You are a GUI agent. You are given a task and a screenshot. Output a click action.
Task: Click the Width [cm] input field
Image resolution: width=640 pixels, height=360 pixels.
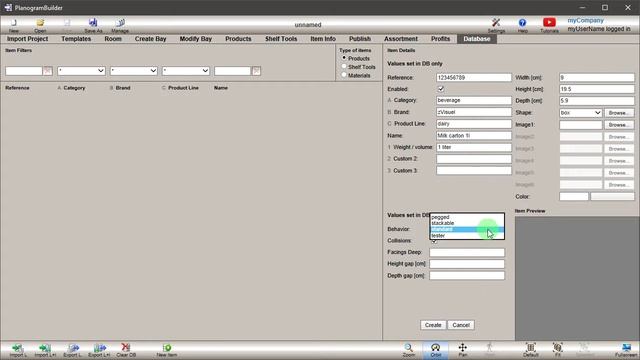tap(597, 77)
